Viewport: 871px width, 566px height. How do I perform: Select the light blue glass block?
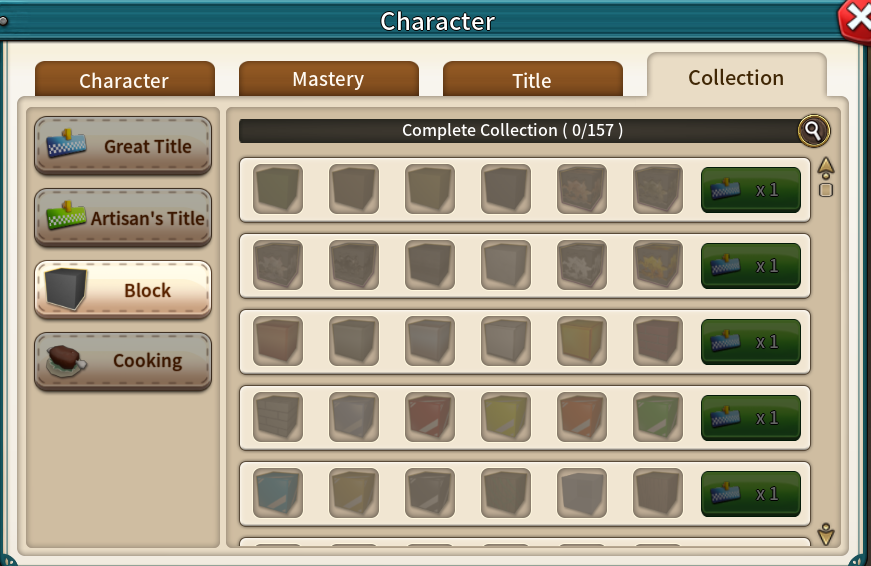tap(278, 493)
